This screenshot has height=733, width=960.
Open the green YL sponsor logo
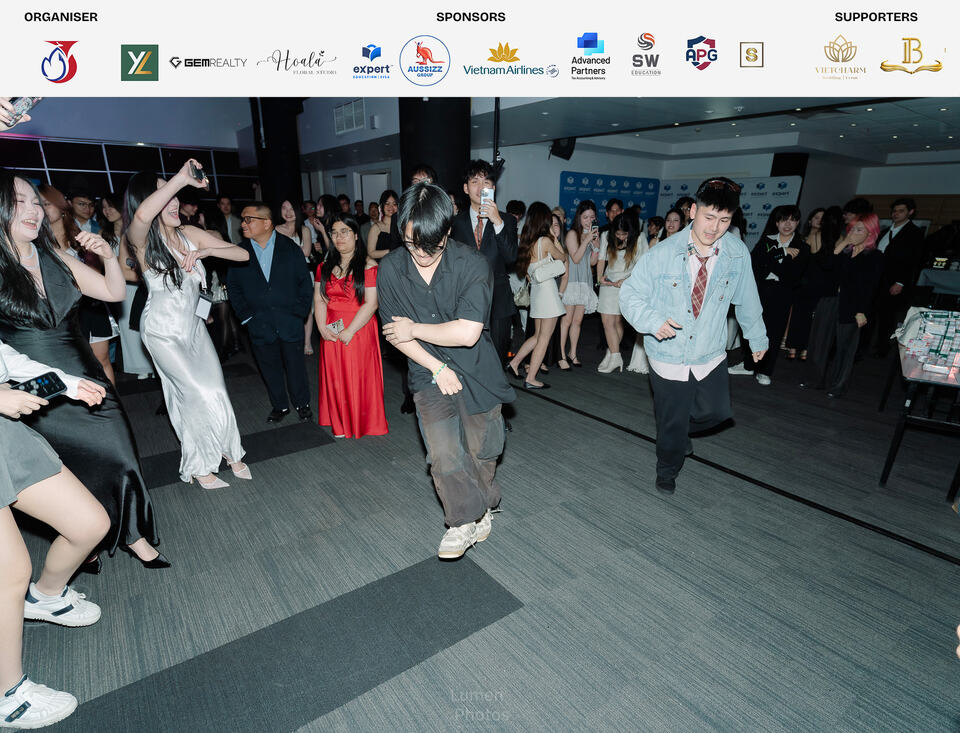[x=140, y=62]
